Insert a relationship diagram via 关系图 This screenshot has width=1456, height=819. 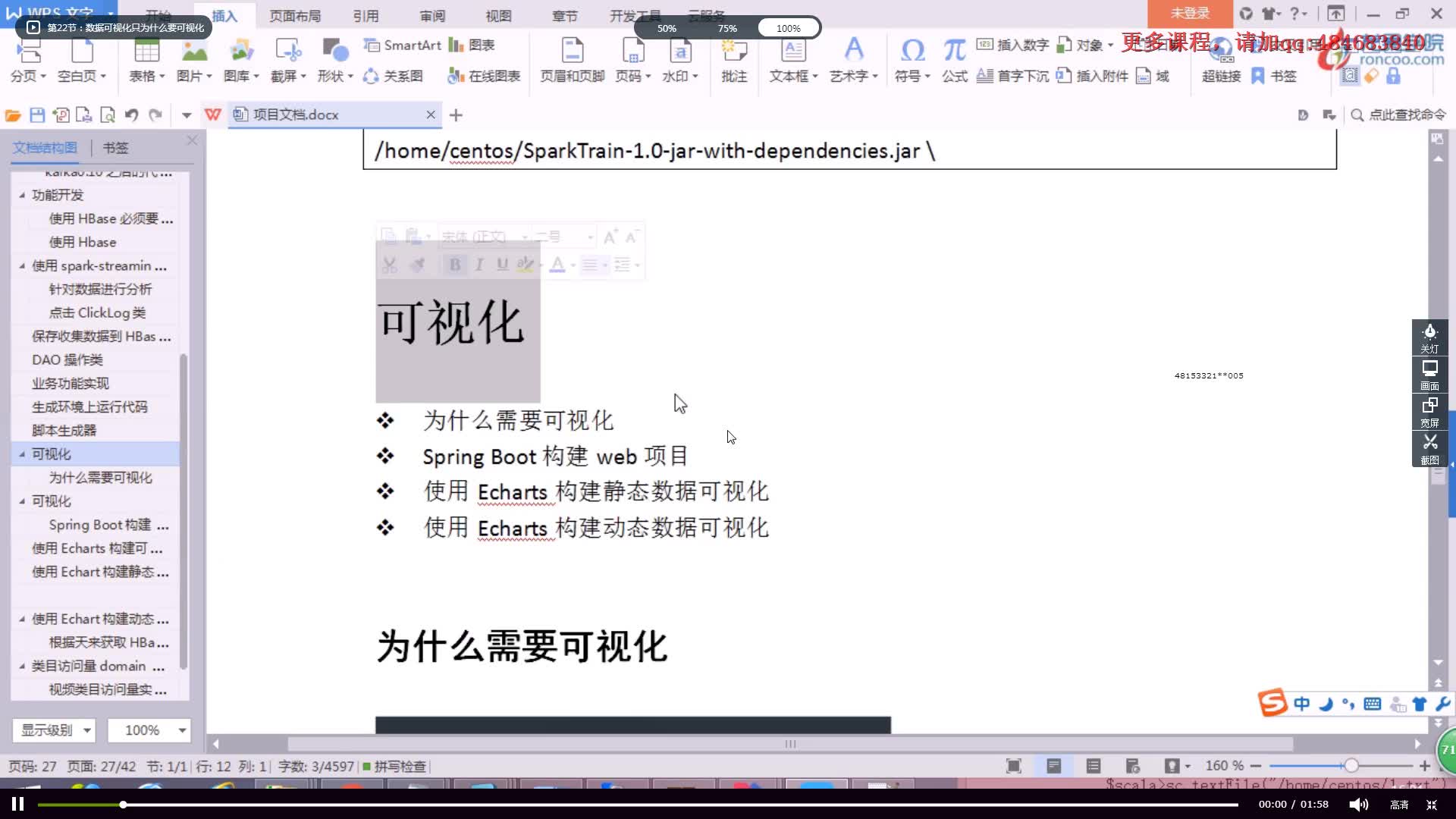[394, 76]
